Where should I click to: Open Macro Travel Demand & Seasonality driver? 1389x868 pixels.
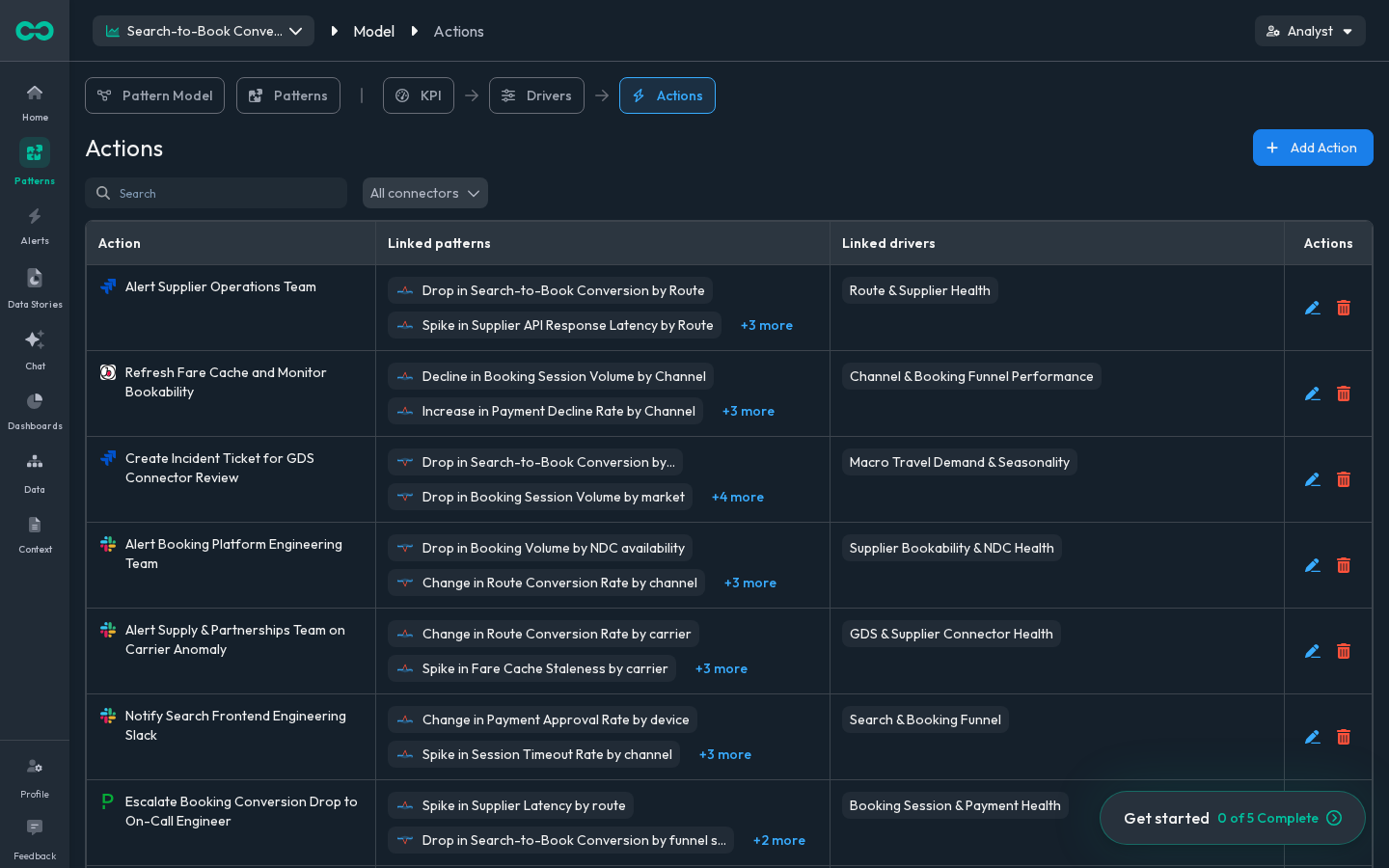click(x=960, y=462)
